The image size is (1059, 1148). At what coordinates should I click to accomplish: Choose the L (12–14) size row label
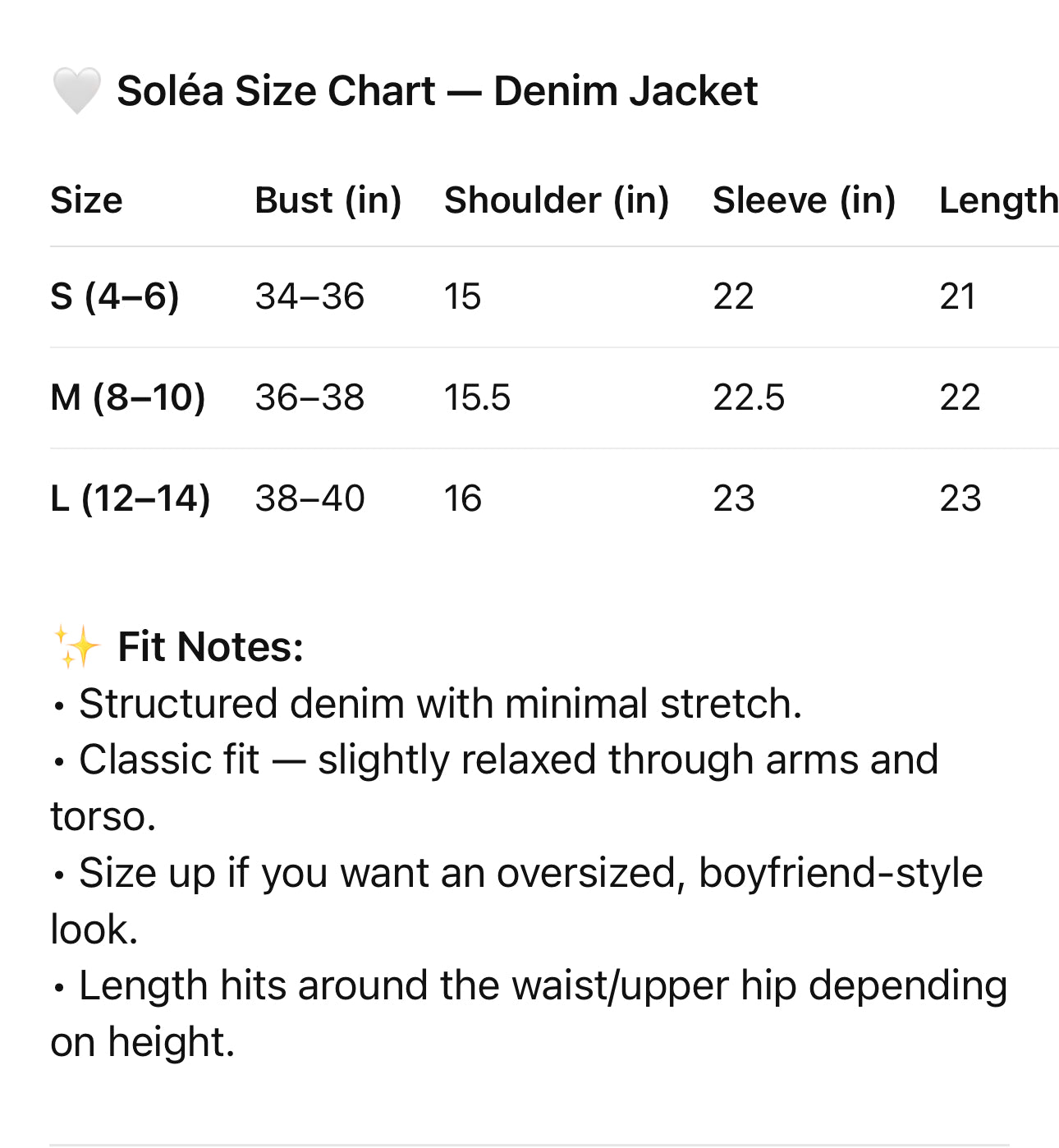(x=130, y=498)
